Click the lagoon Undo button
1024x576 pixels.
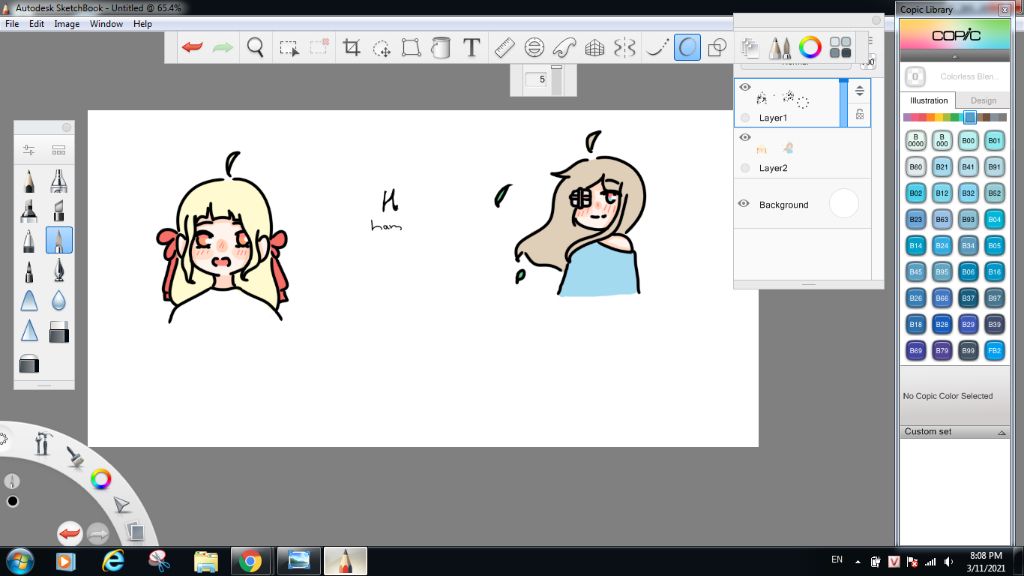[x=69, y=534]
